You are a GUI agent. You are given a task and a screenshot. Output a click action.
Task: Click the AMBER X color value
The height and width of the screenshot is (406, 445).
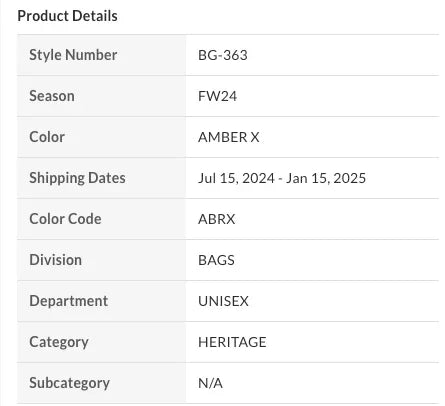pyautogui.click(x=229, y=137)
